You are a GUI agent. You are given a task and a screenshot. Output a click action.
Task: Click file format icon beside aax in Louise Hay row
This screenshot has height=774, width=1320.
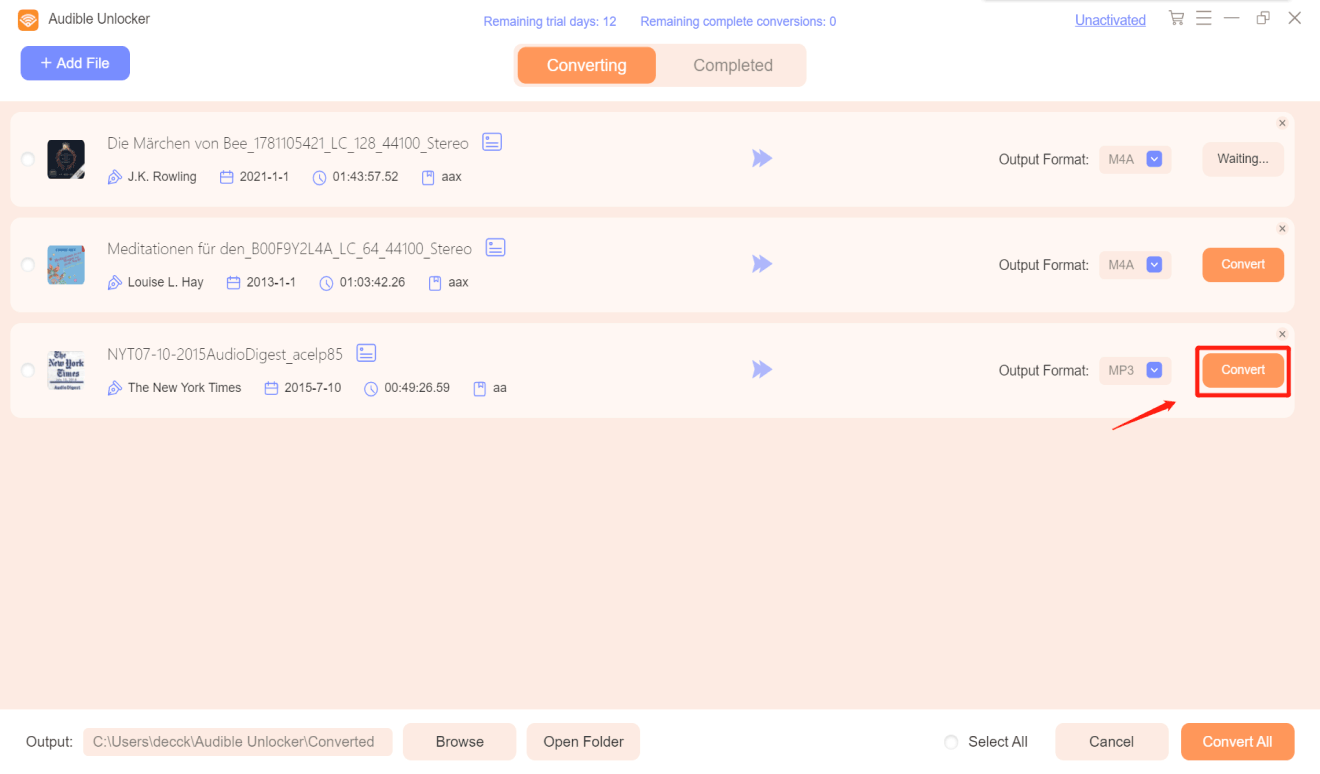point(435,283)
